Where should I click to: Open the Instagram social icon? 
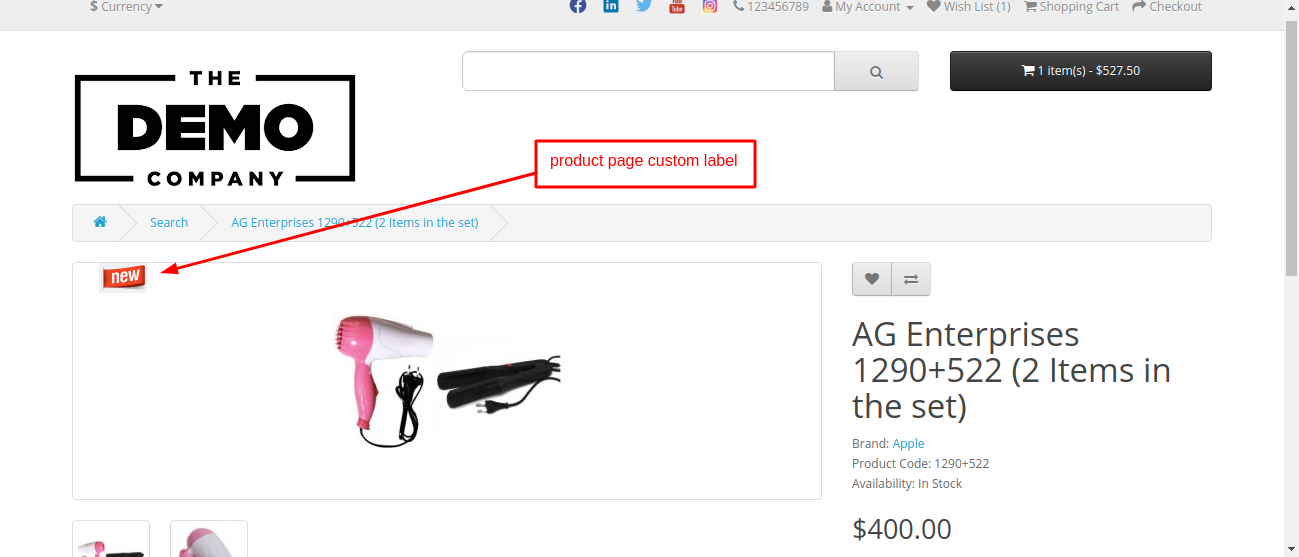pyautogui.click(x=710, y=6)
